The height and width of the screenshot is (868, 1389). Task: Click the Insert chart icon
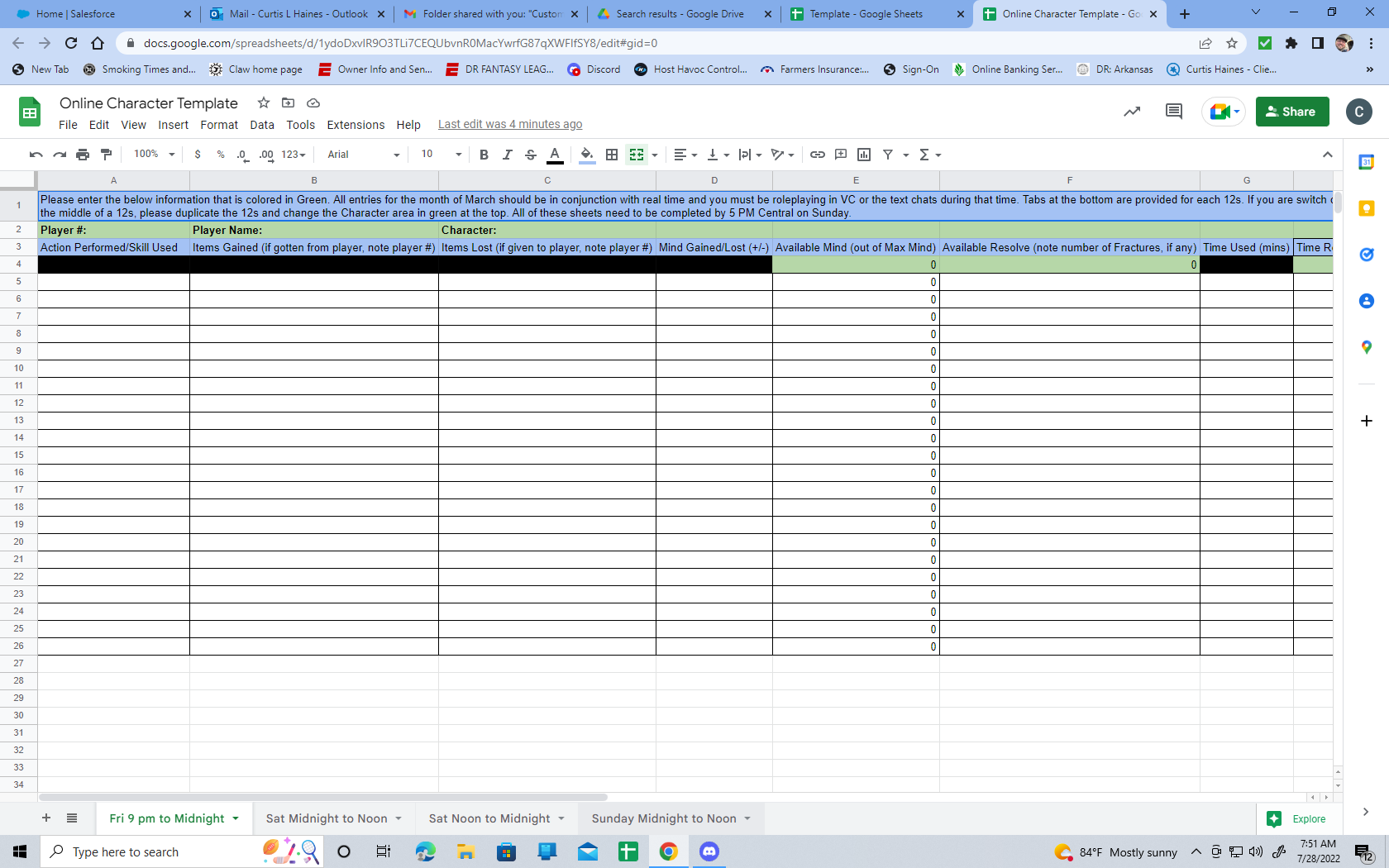[864, 155]
